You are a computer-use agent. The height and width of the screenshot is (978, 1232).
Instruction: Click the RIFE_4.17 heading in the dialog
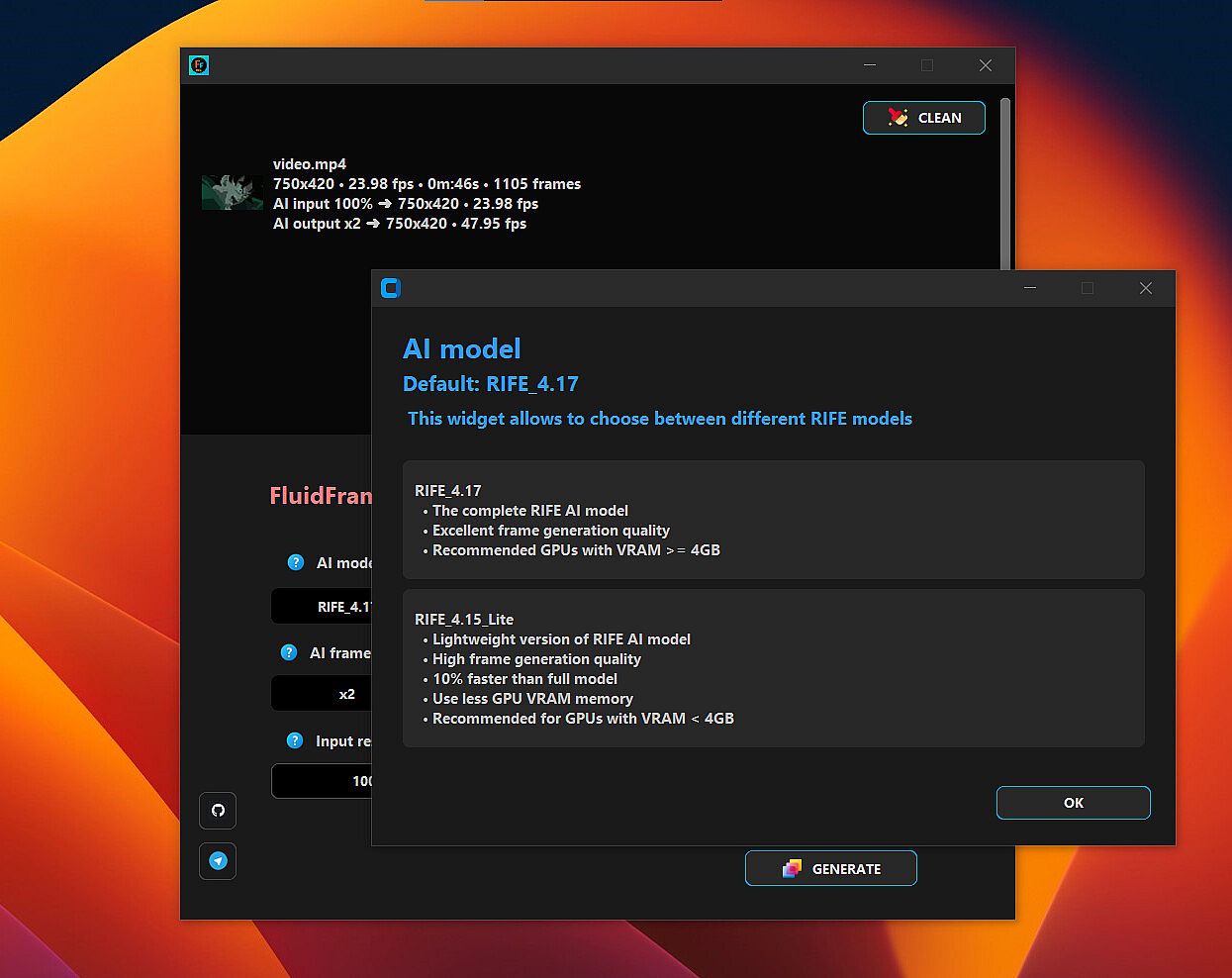coord(448,490)
